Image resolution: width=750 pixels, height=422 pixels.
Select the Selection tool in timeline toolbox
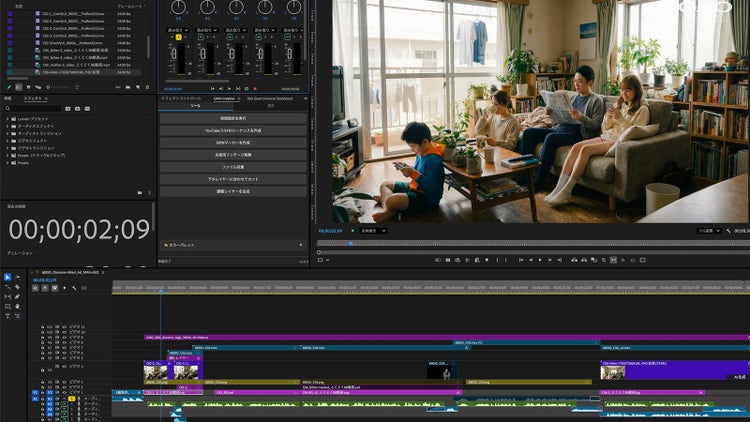[7, 277]
